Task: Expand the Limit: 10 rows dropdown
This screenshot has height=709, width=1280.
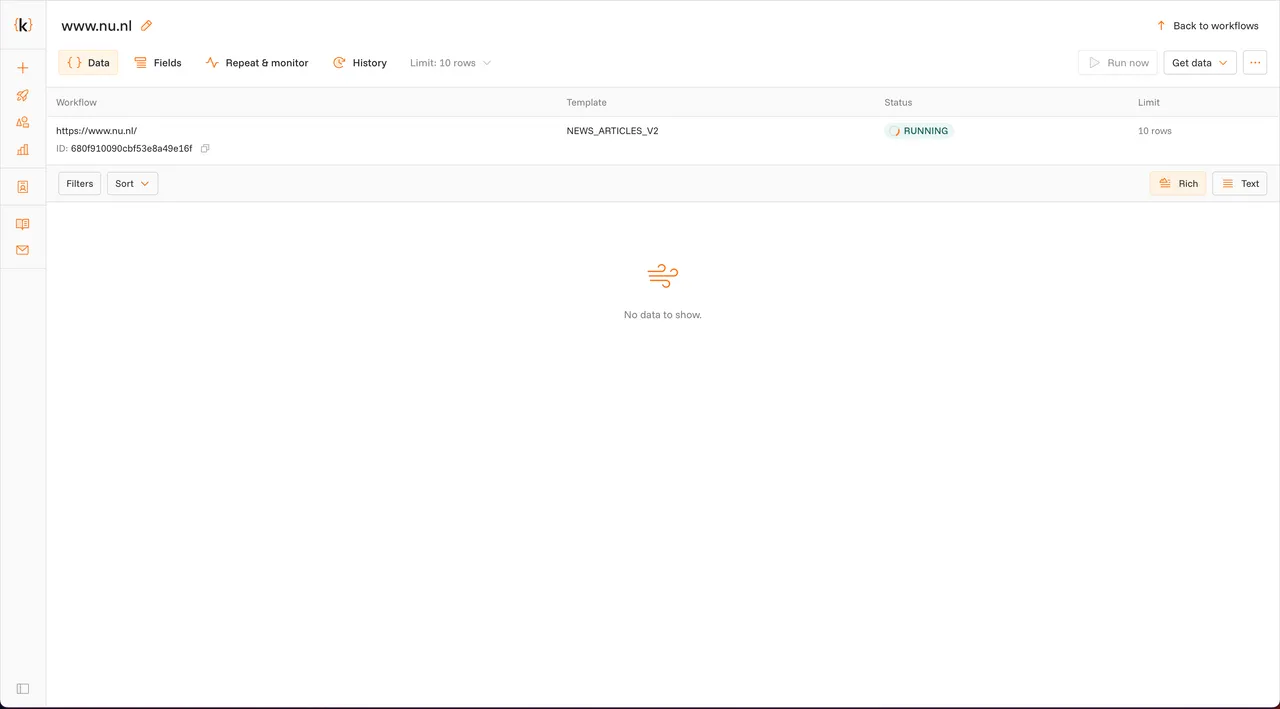Action: 450,63
